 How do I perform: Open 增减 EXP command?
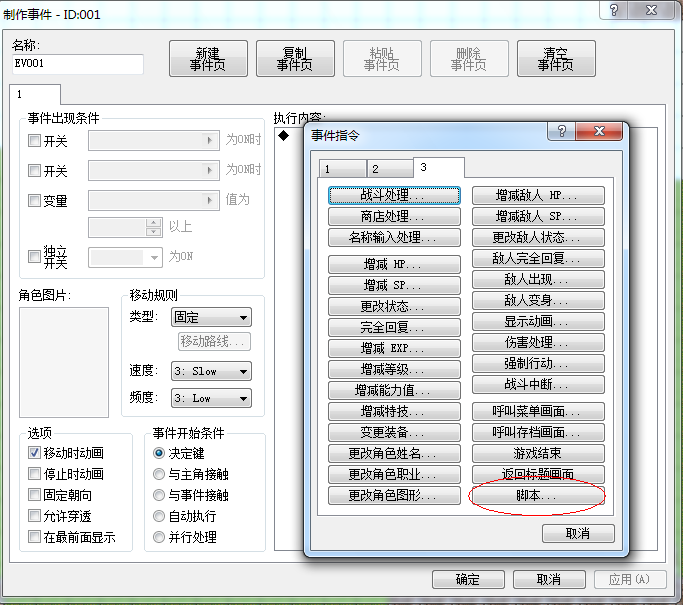[x=394, y=348]
